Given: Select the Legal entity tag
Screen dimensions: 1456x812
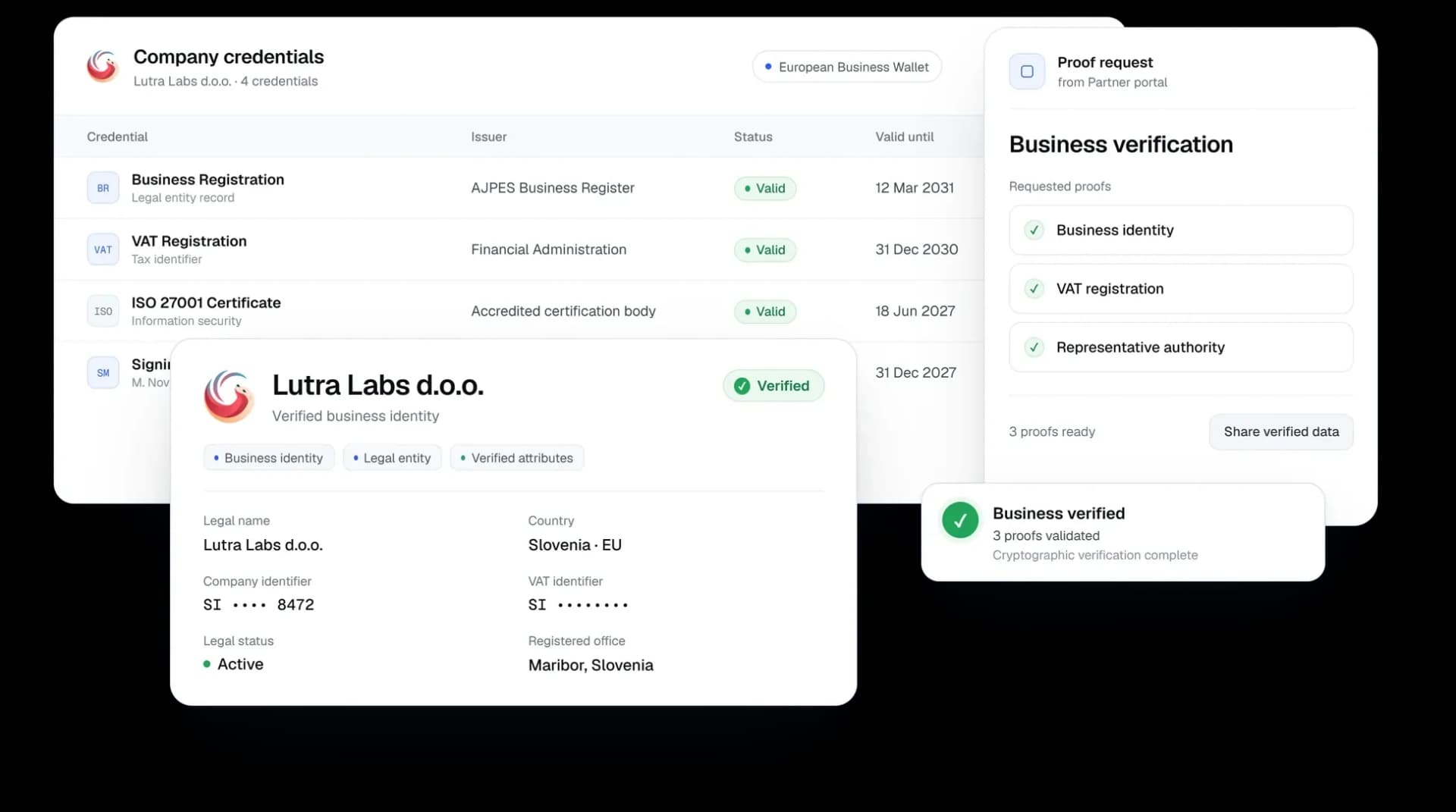Looking at the screenshot, I should pos(392,458).
